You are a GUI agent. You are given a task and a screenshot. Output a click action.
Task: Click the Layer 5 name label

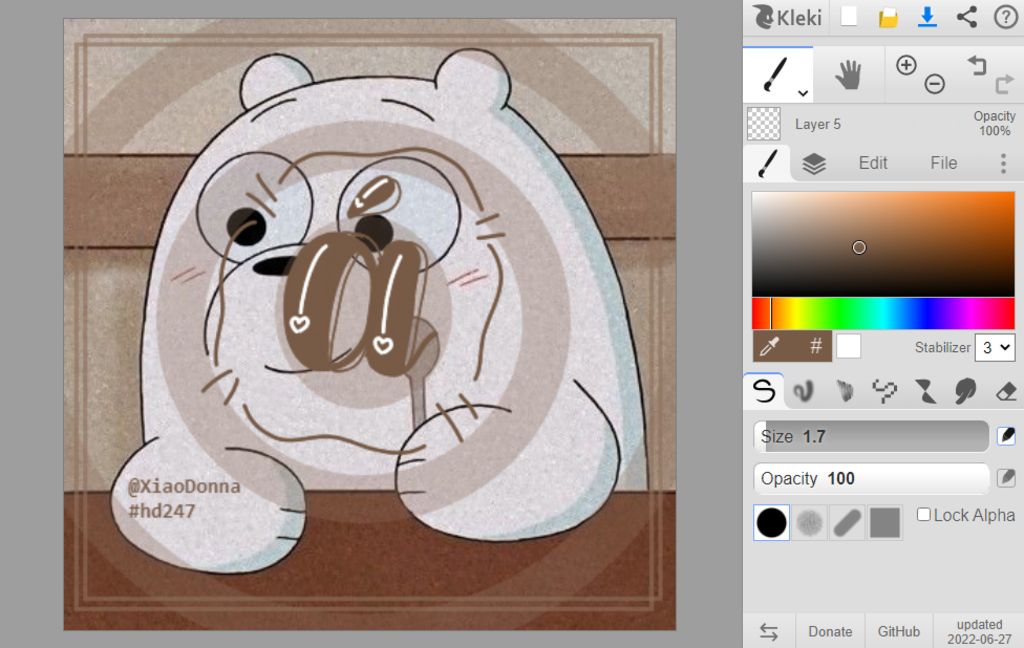point(818,124)
